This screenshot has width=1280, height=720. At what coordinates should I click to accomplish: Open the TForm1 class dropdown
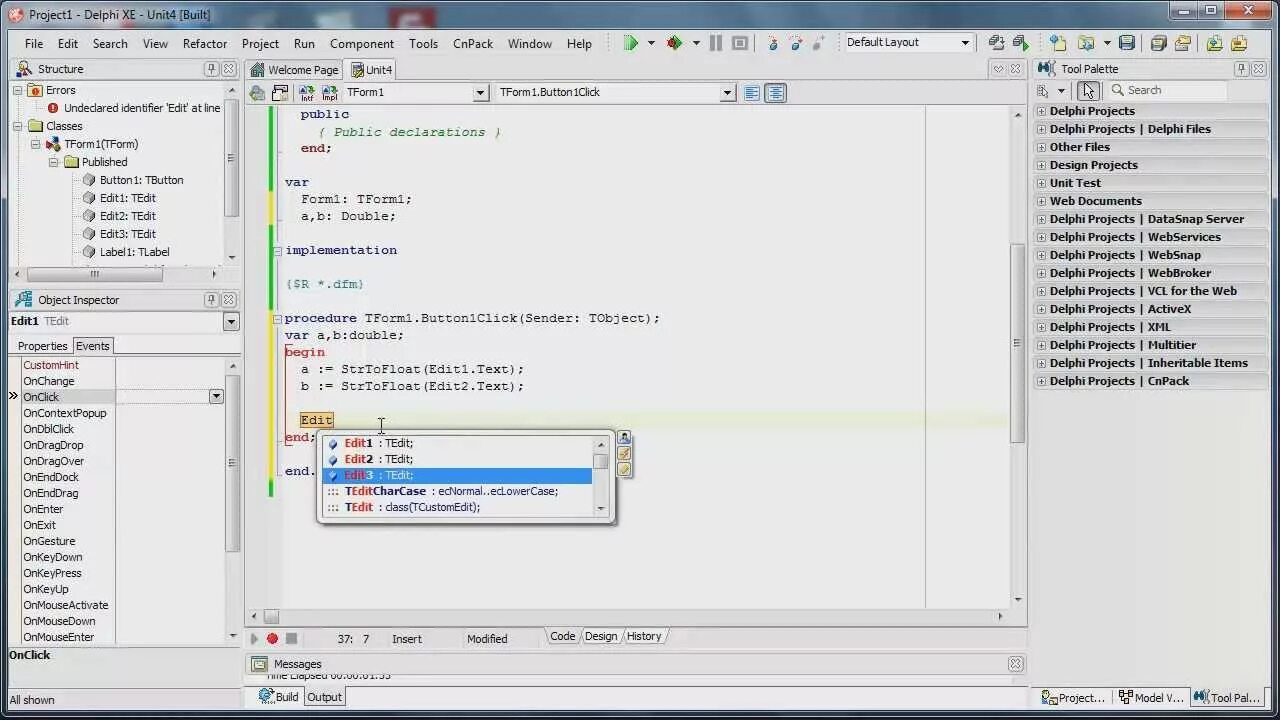point(480,92)
